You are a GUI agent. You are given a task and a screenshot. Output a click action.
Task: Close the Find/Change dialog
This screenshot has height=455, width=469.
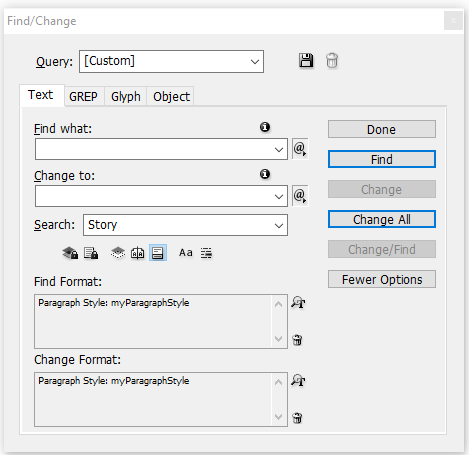pyautogui.click(x=453, y=21)
